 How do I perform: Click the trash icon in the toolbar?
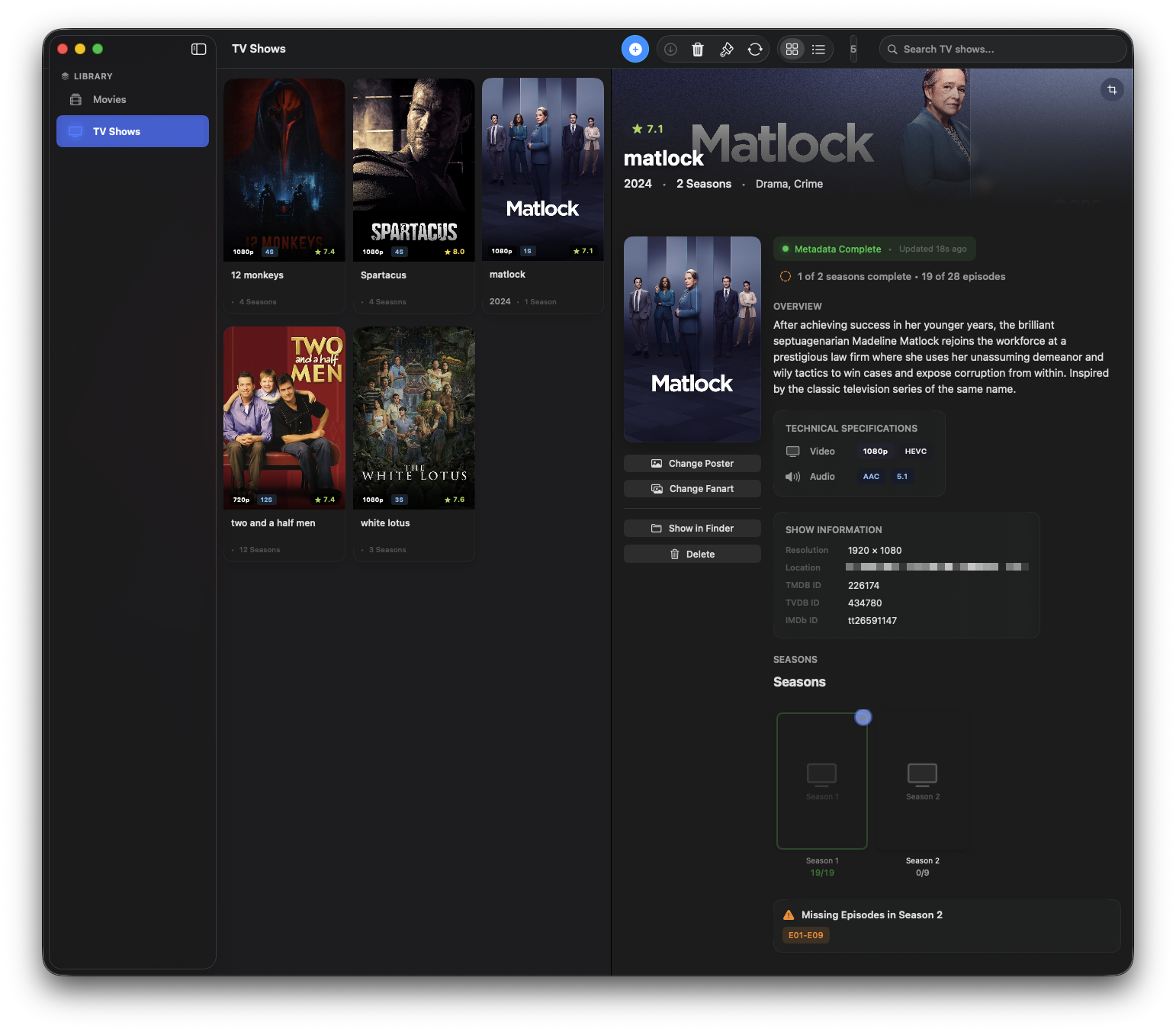point(697,49)
